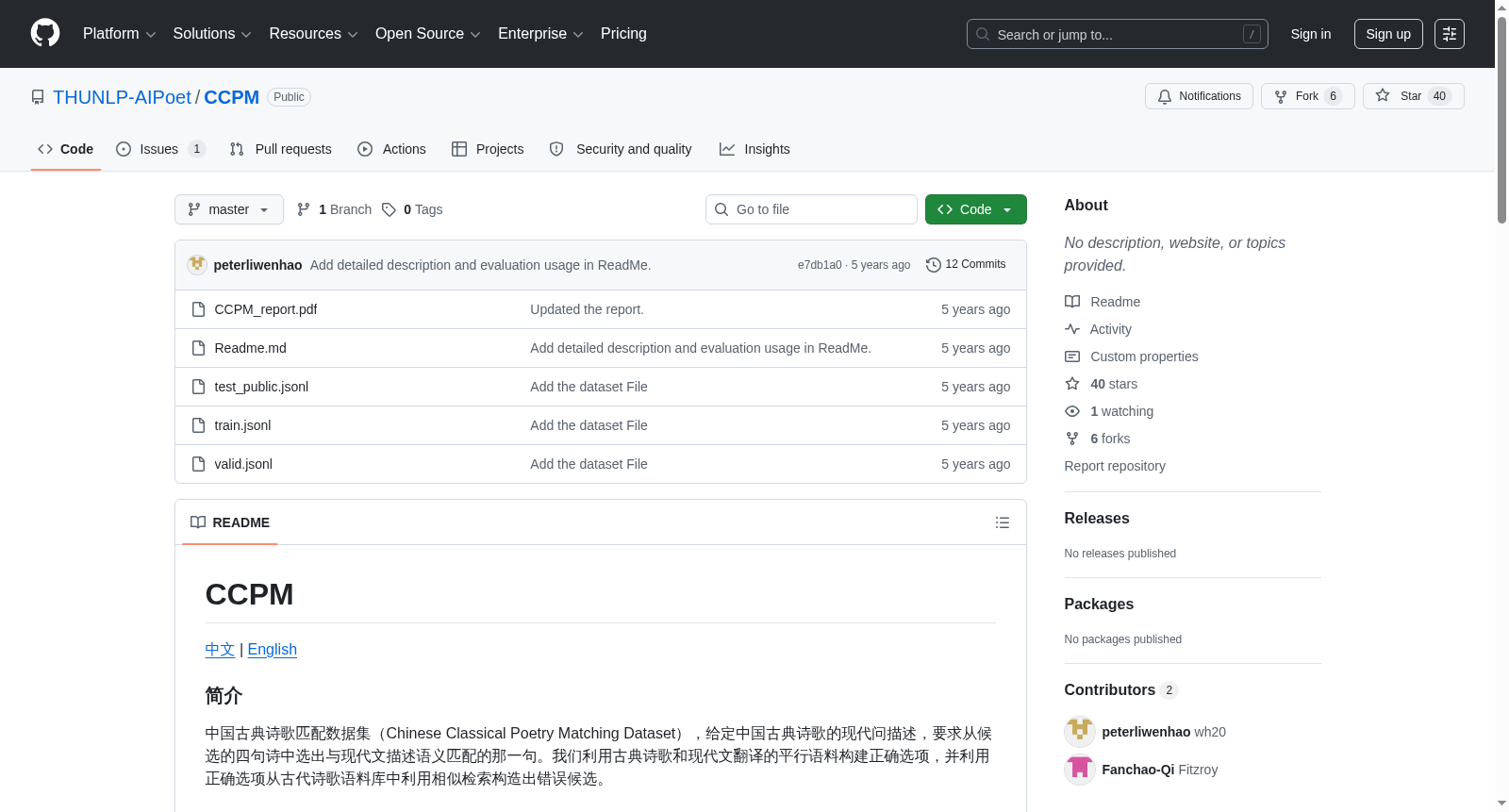This screenshot has width=1509, height=812.
Task: Click the test_public.jsonl file icon
Action: (198, 387)
